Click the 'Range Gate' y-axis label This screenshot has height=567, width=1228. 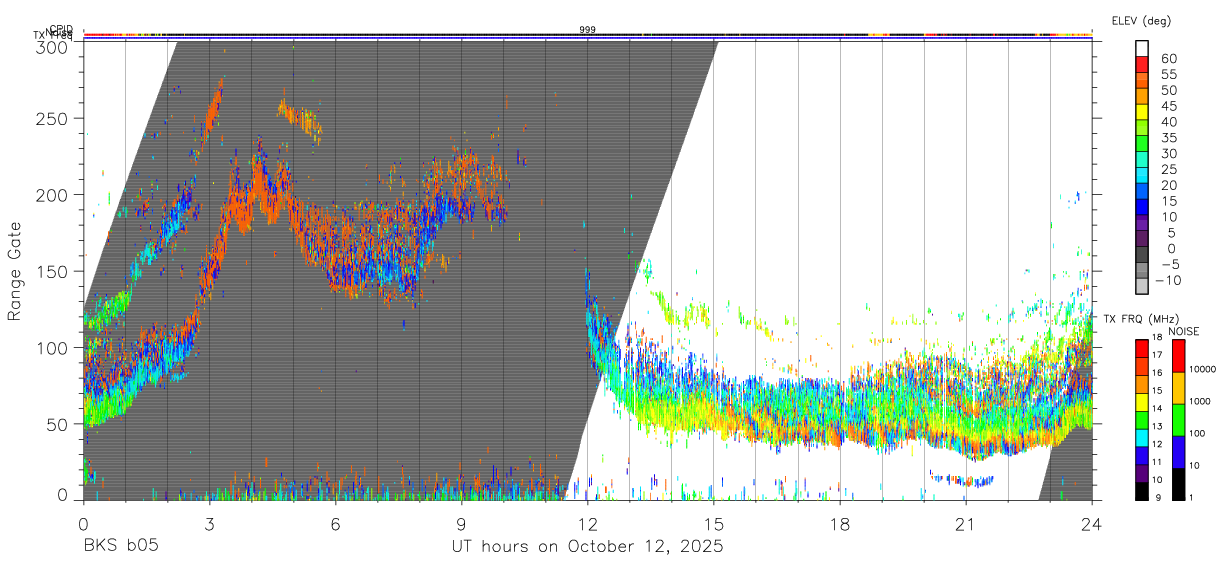coord(15,270)
